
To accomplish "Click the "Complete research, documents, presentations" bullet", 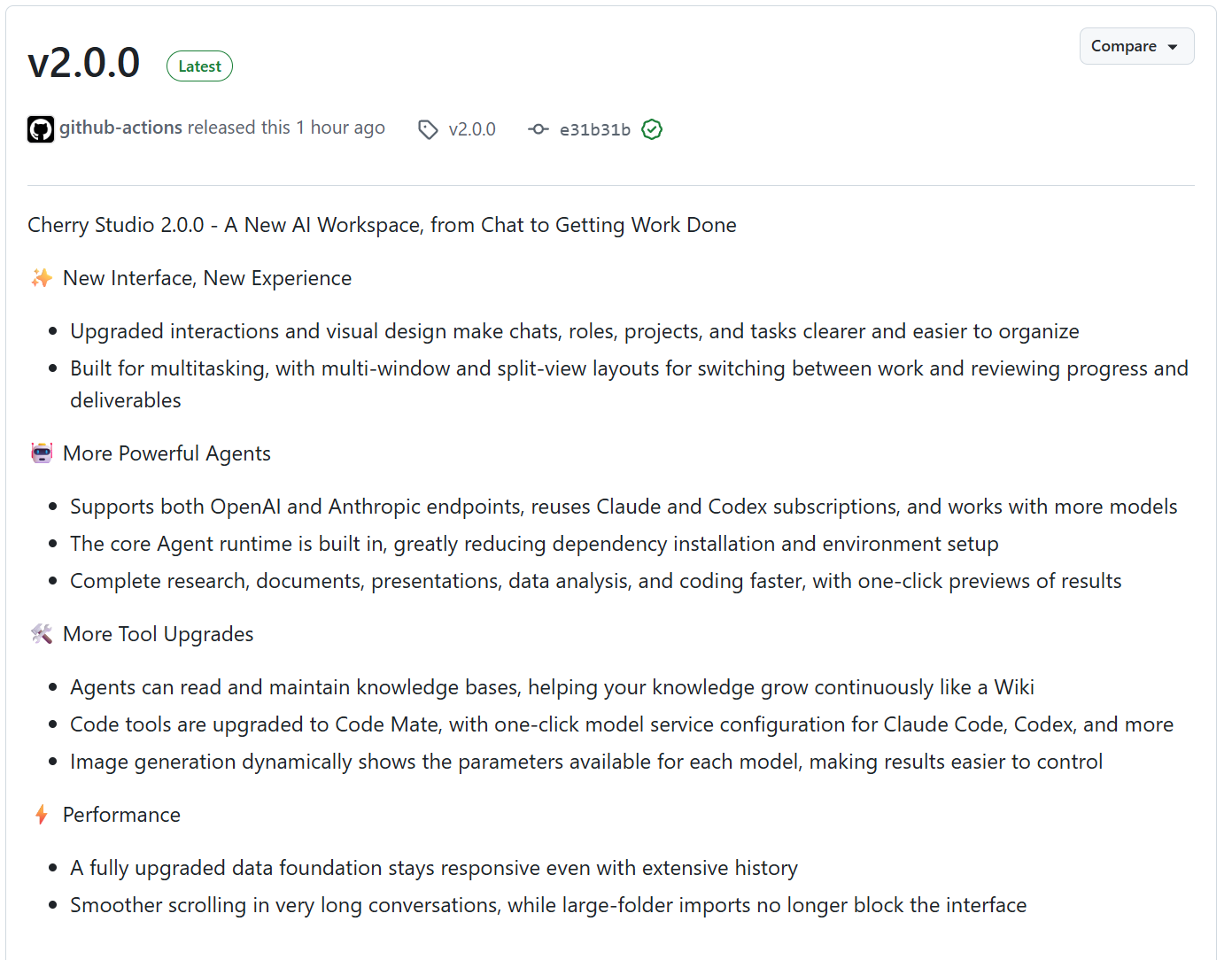I will (x=596, y=581).
